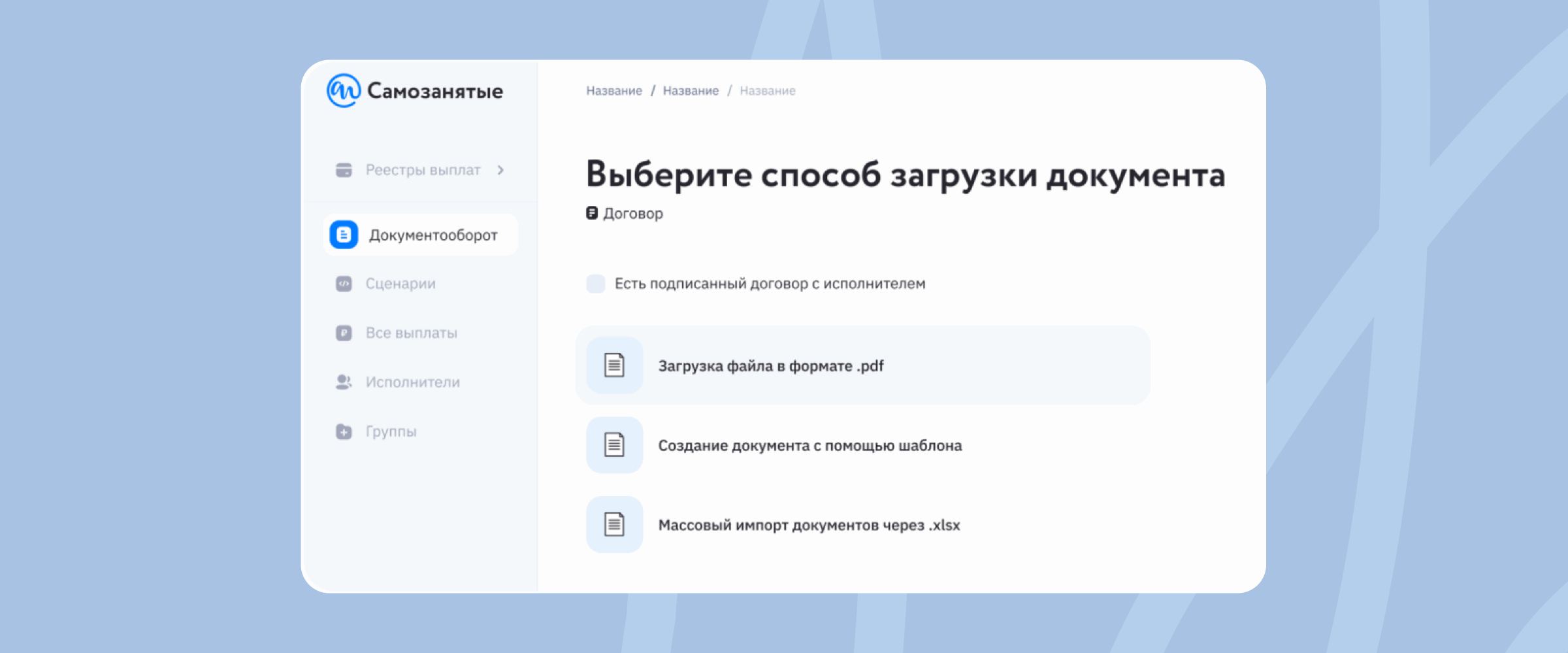This screenshot has height=653, width=1568.
Task: Click the document icon for template creation
Action: (x=614, y=445)
